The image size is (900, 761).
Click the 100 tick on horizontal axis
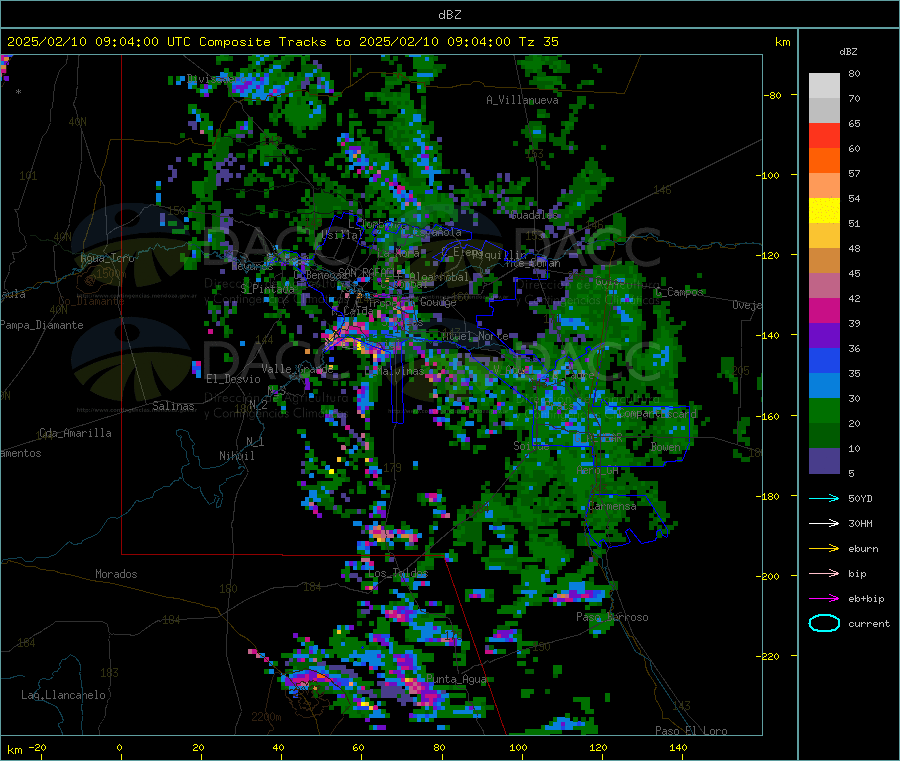point(518,748)
